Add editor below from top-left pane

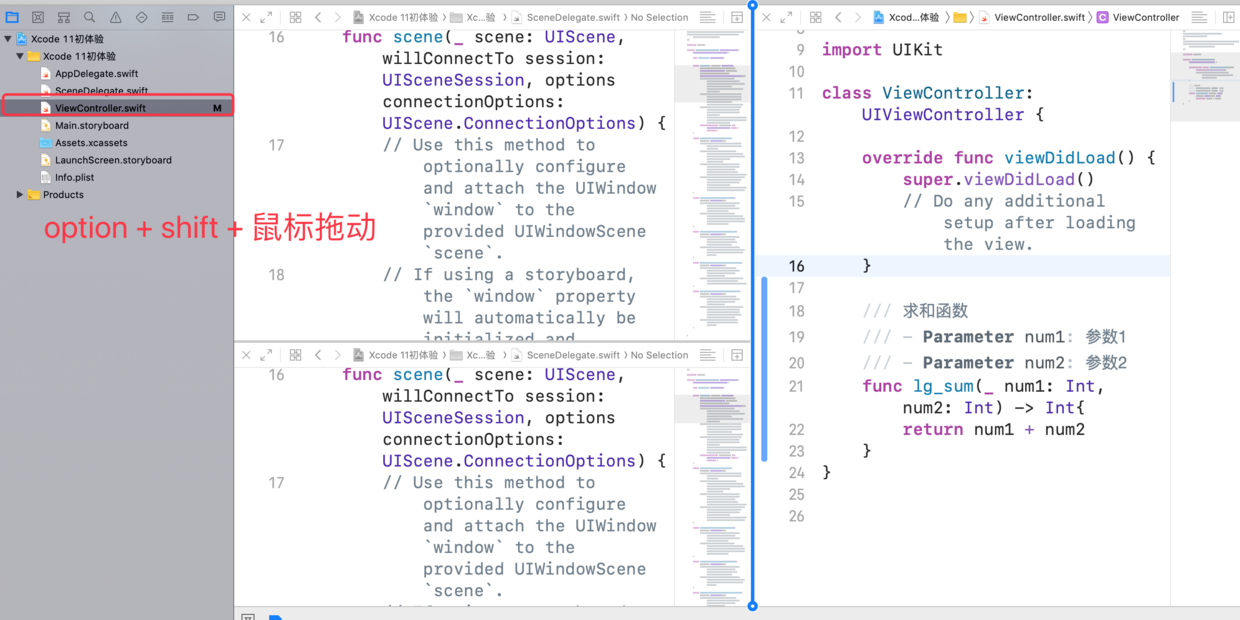pos(737,17)
